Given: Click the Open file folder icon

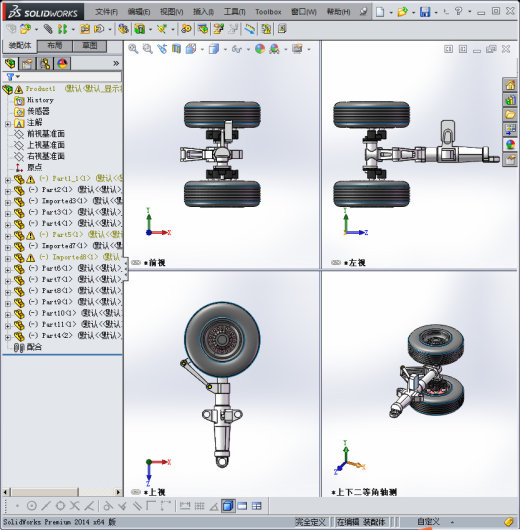Looking at the screenshot, I should tap(402, 12).
